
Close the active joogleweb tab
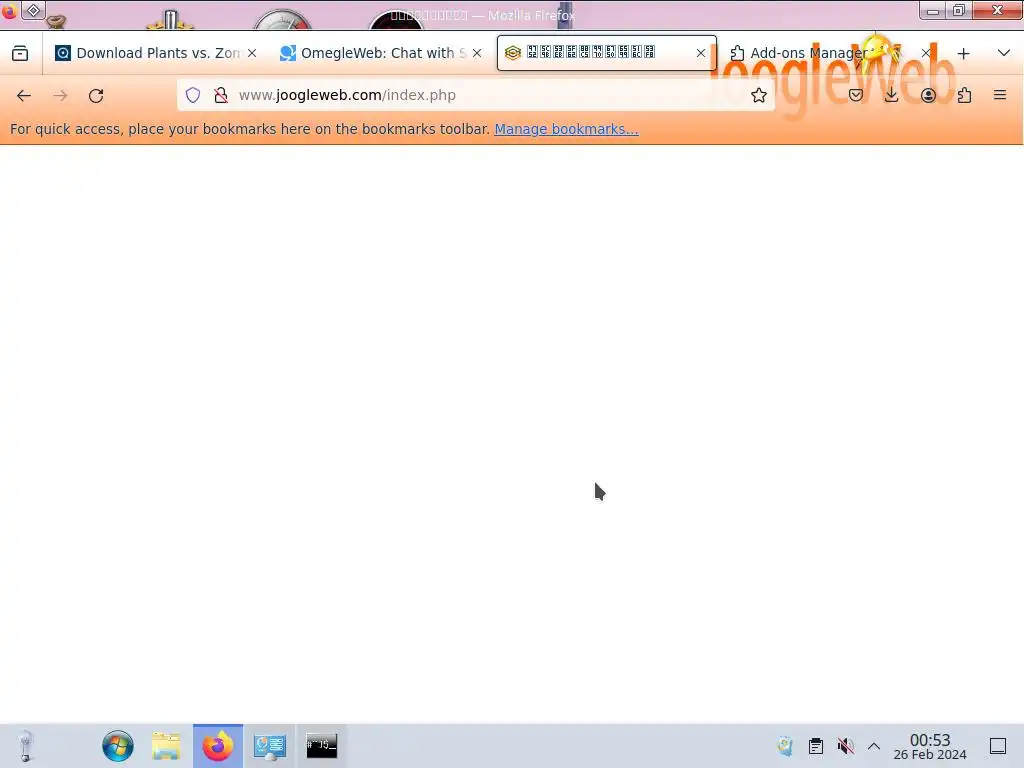click(x=701, y=54)
